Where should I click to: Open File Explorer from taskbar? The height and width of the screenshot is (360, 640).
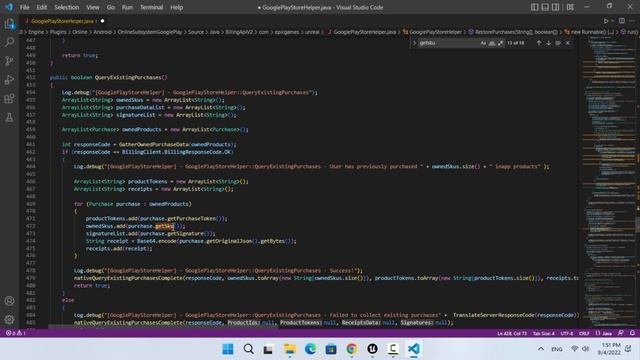289,349
